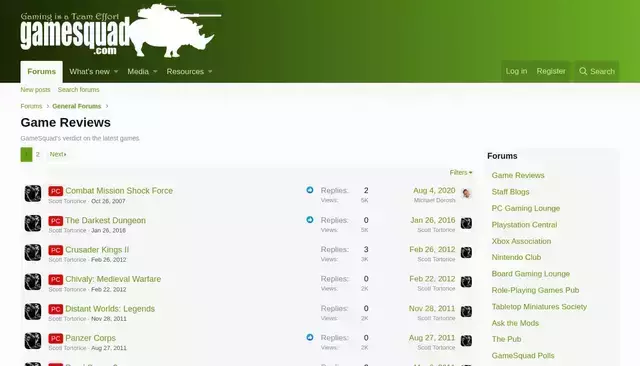
Task: Click the Search forums sub-navigation link
Action: (78, 90)
